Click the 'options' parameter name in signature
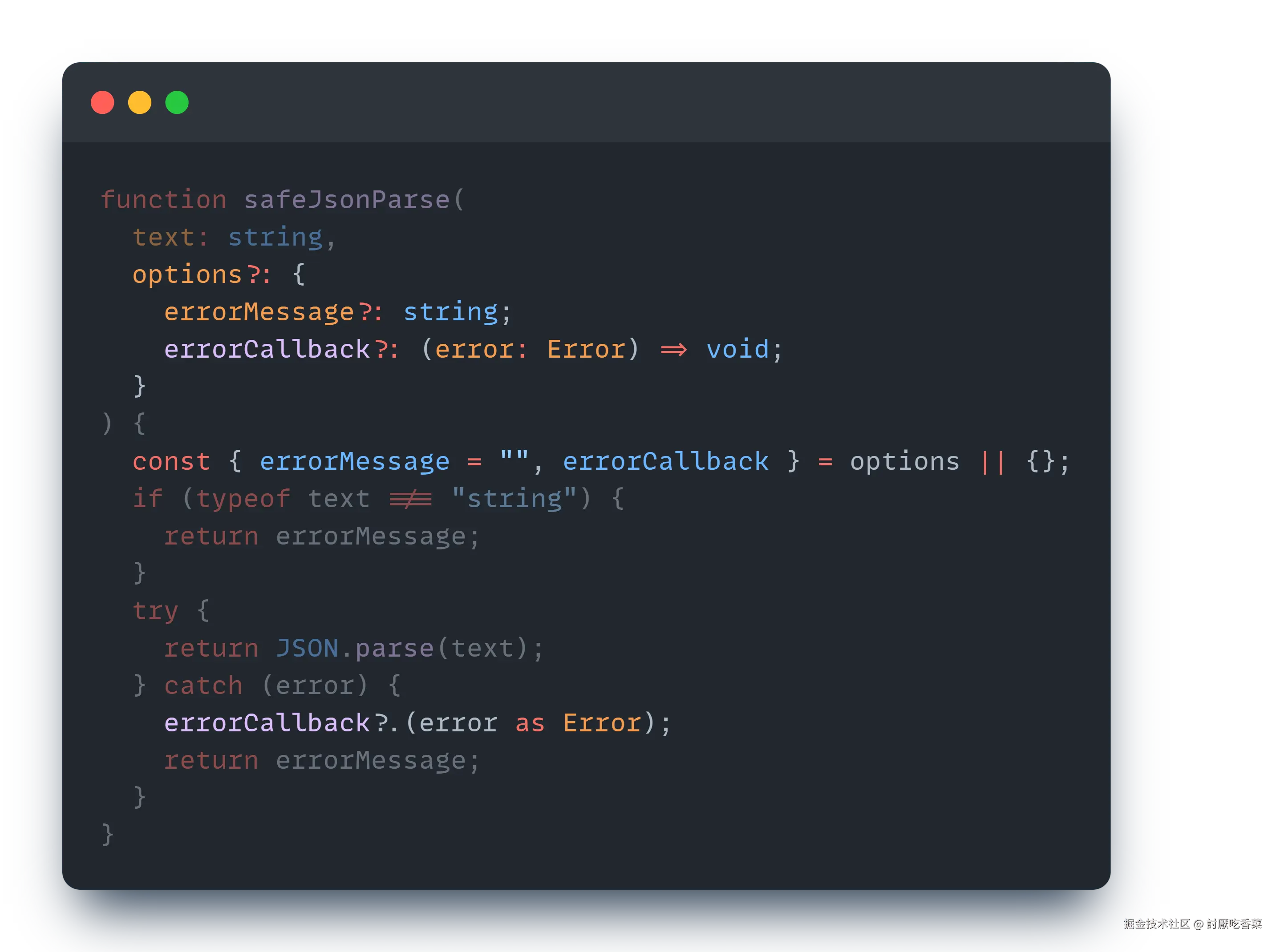Screen dimensions: 1284x952 [x=187, y=274]
